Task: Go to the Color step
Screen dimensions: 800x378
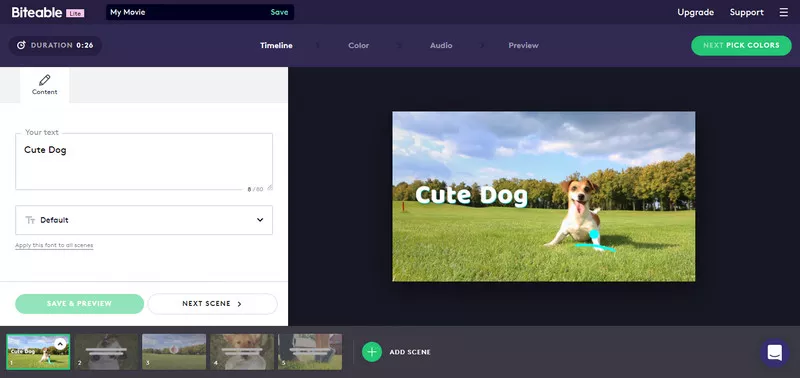Action: tap(359, 45)
